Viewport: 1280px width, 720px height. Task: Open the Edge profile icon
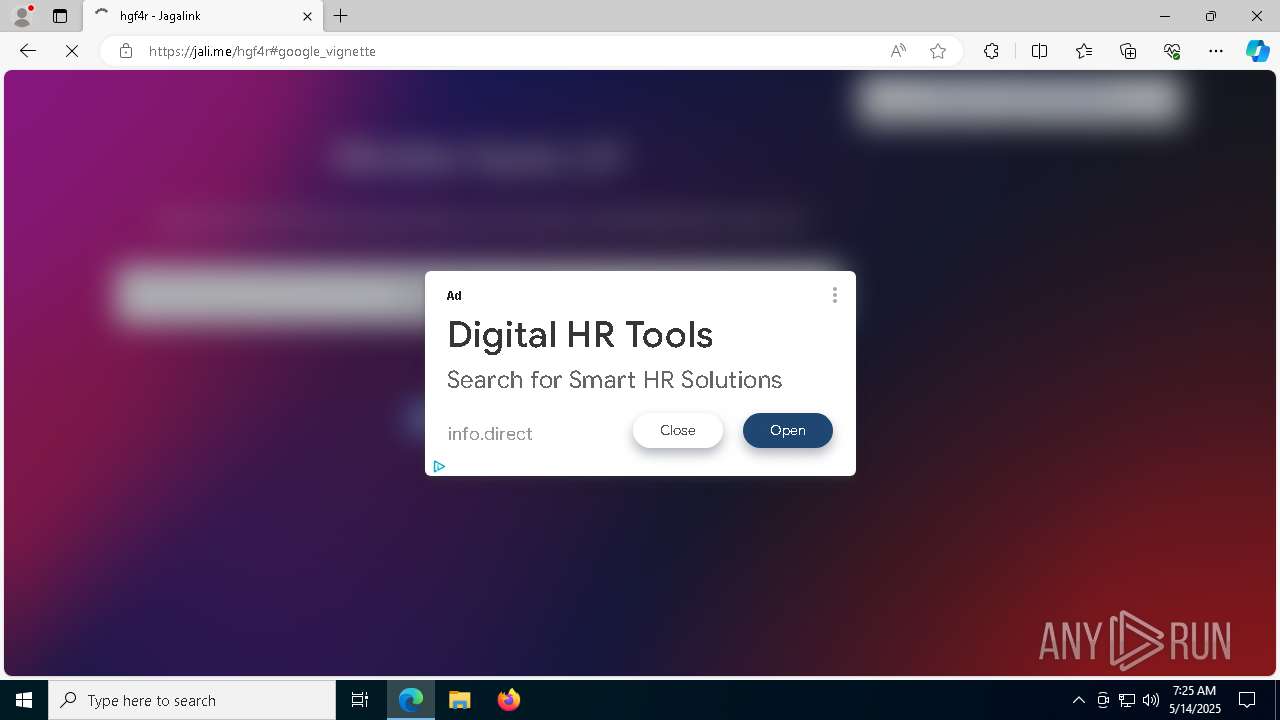click(22, 16)
